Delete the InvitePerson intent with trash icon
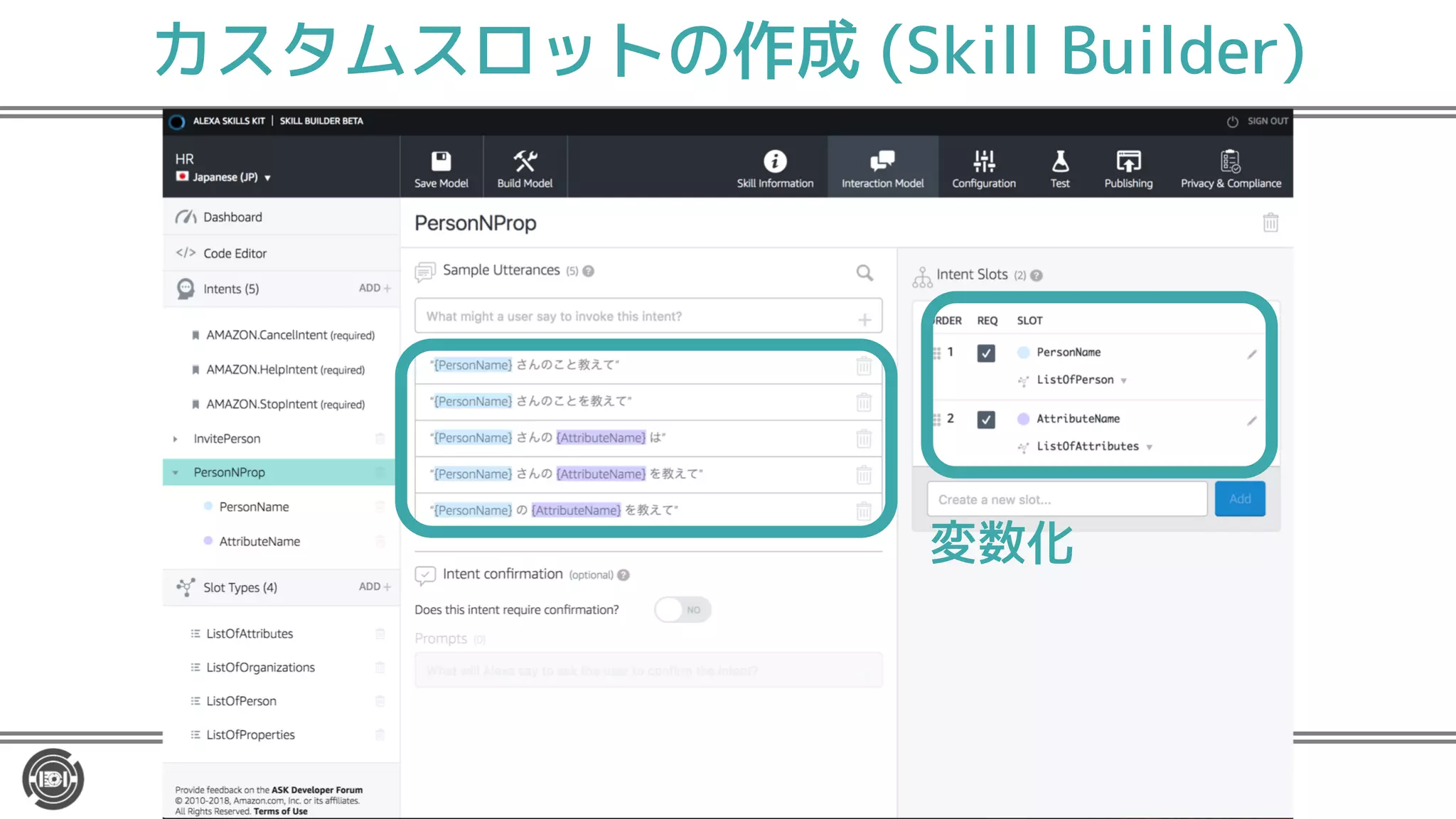 coord(380,439)
